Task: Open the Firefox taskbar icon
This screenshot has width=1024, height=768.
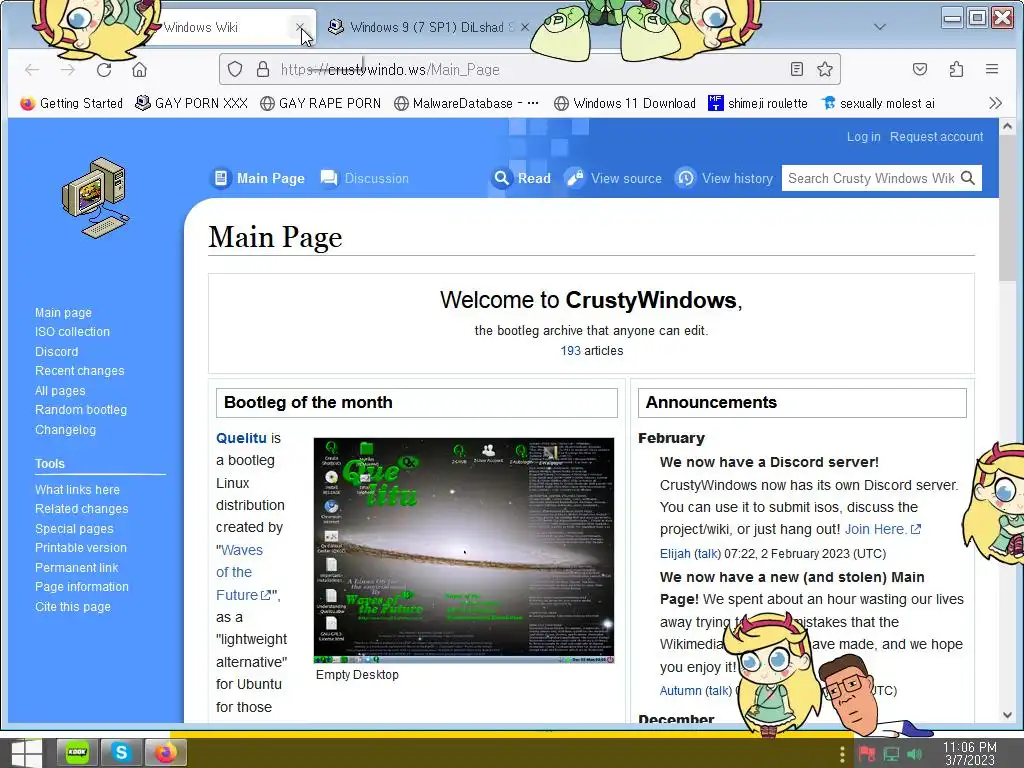Action: pyautogui.click(x=165, y=753)
